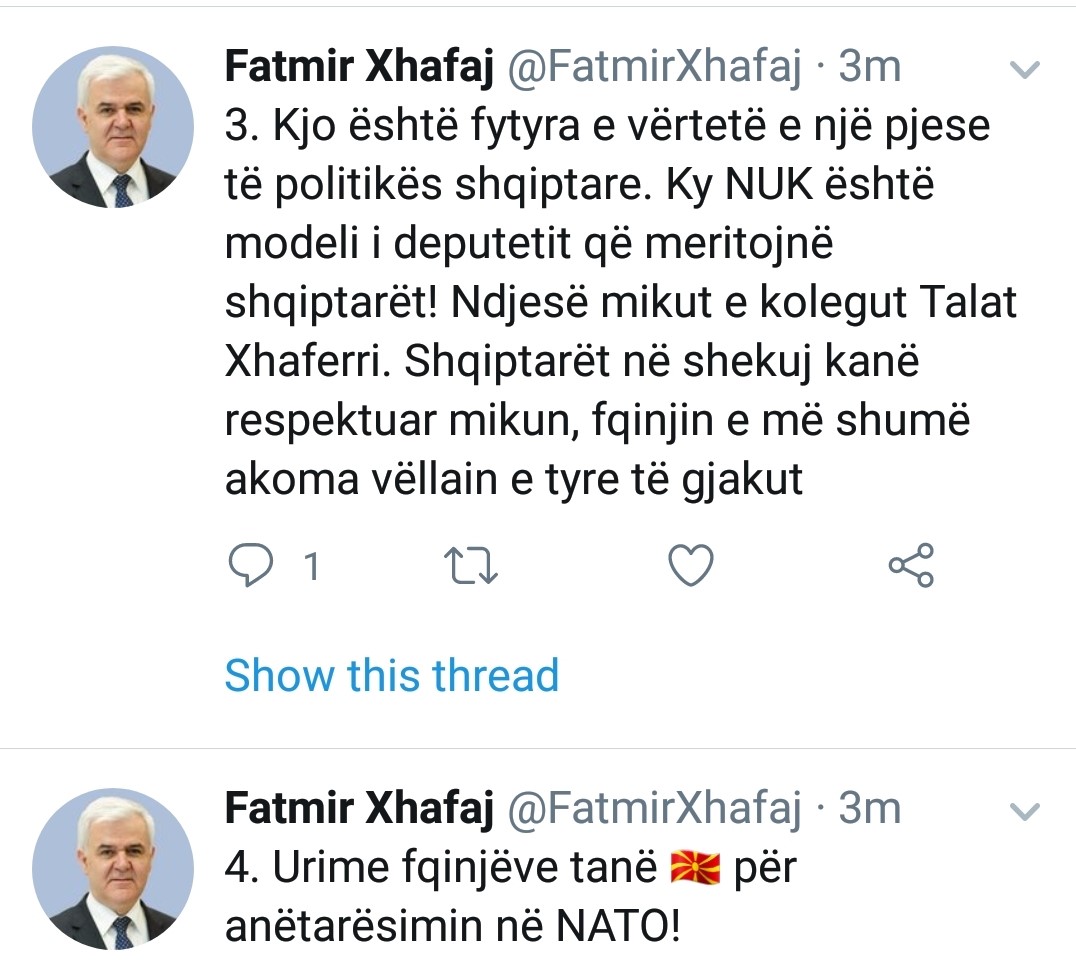Open the tweet text starting "4. Urime"
1076x974 pixels.
point(440,869)
